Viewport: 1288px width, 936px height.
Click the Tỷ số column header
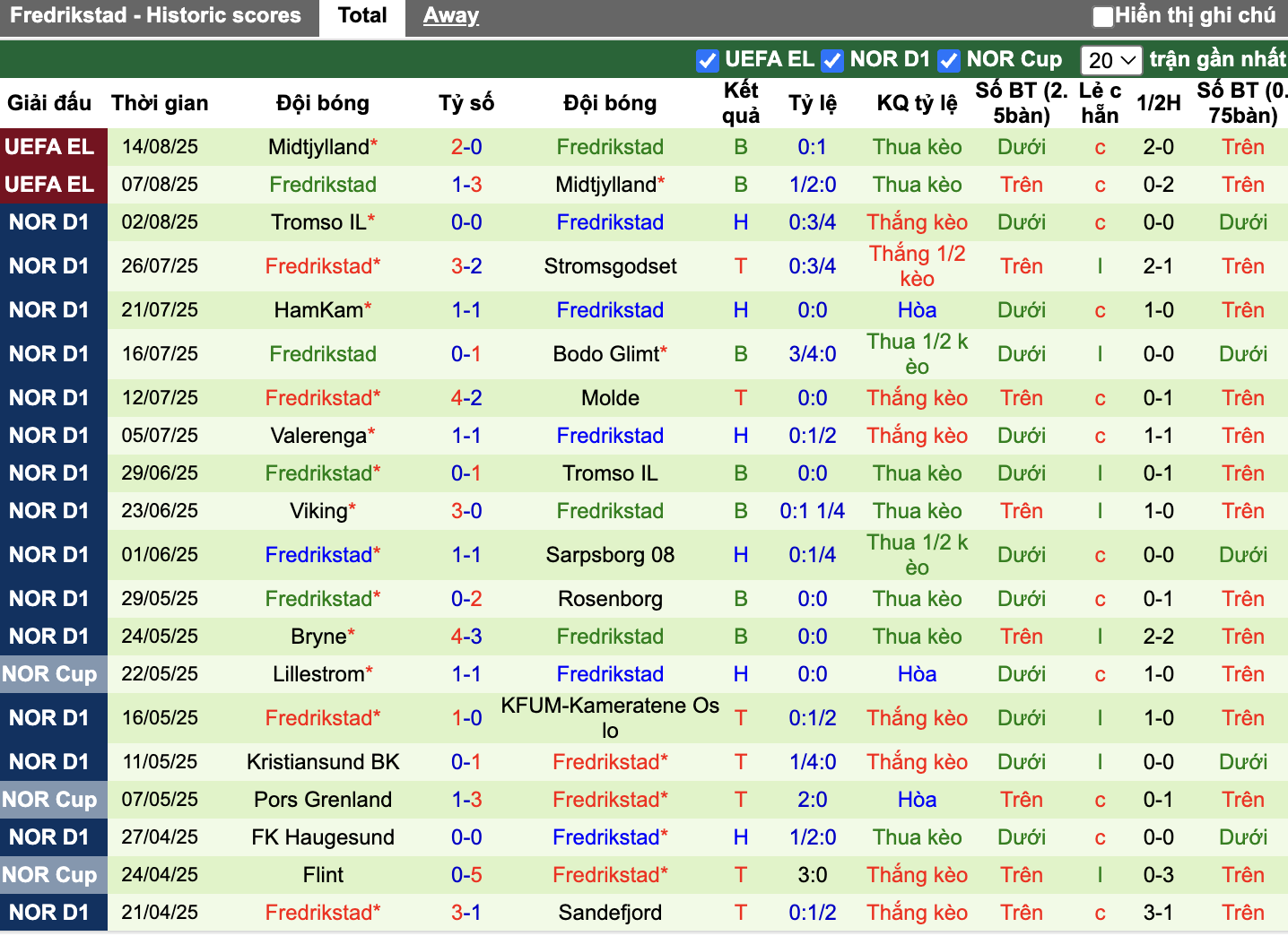click(x=466, y=103)
